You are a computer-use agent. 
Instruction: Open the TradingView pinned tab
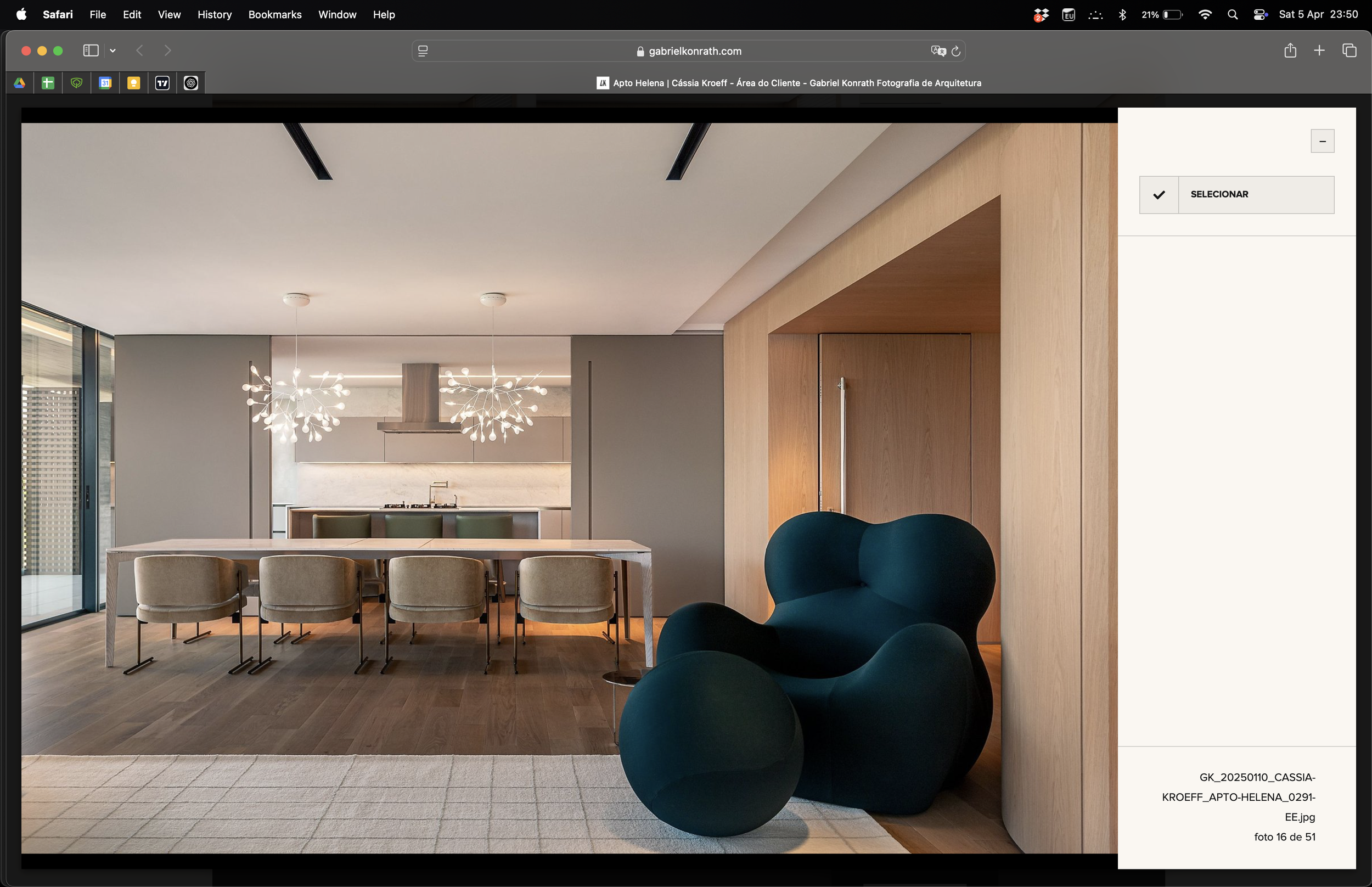tap(162, 83)
